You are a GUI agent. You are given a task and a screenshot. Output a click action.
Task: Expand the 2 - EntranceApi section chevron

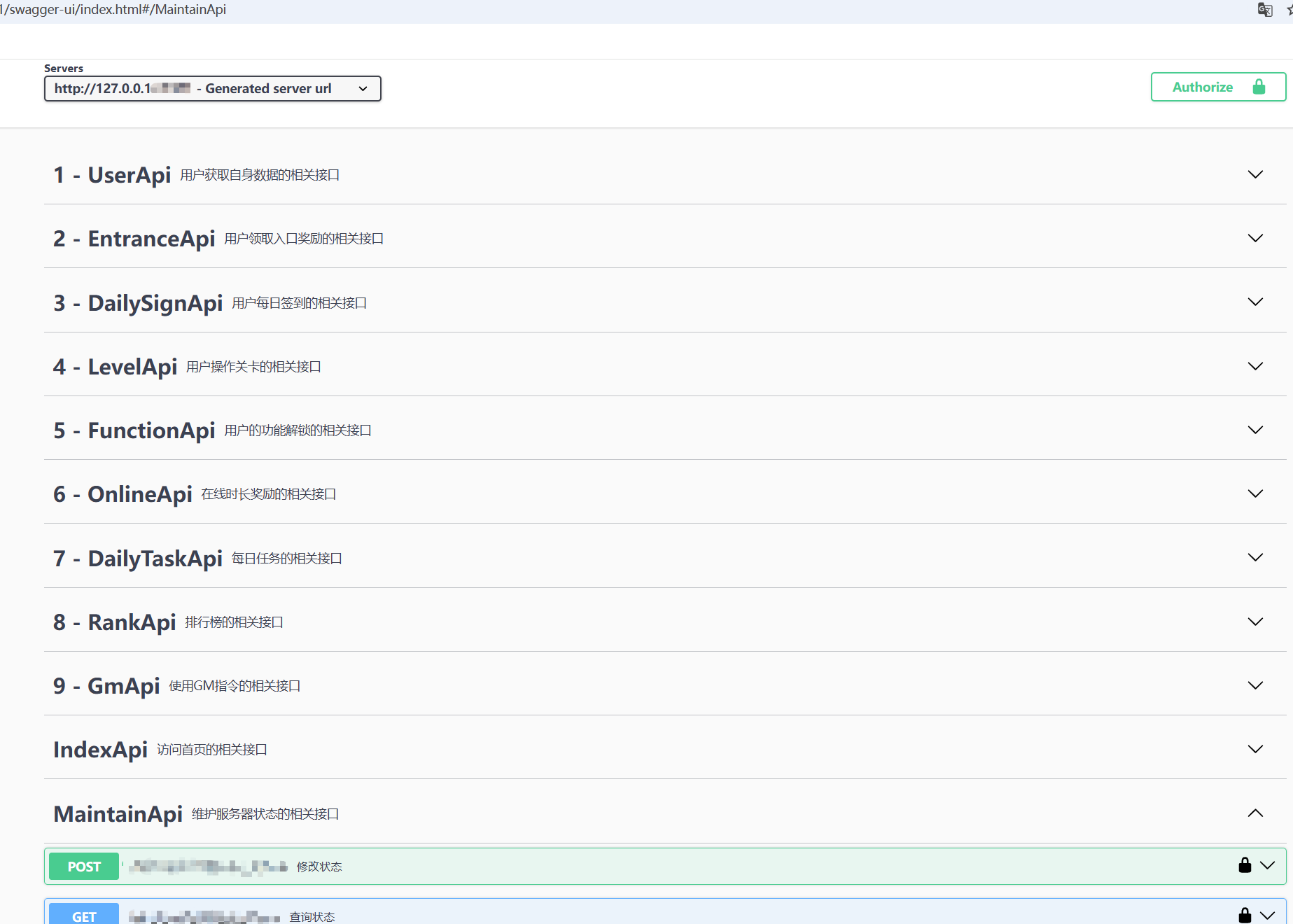(x=1255, y=238)
